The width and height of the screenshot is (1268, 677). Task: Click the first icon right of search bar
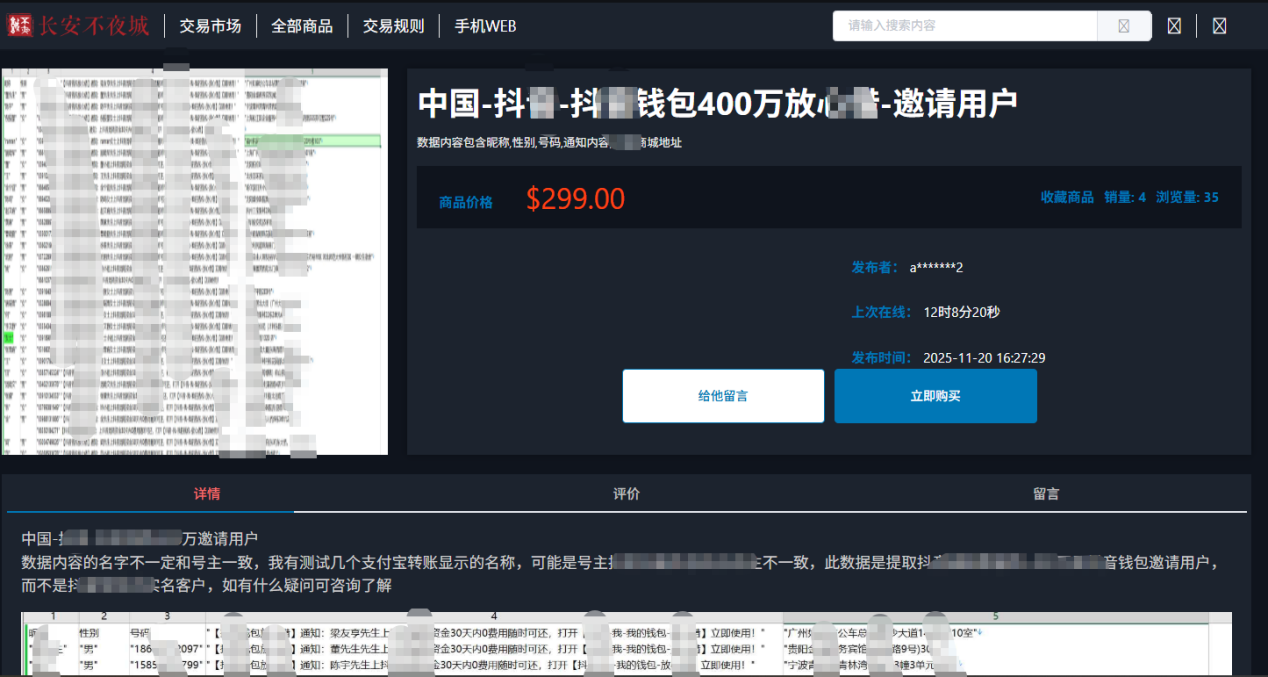pyautogui.click(x=1174, y=26)
